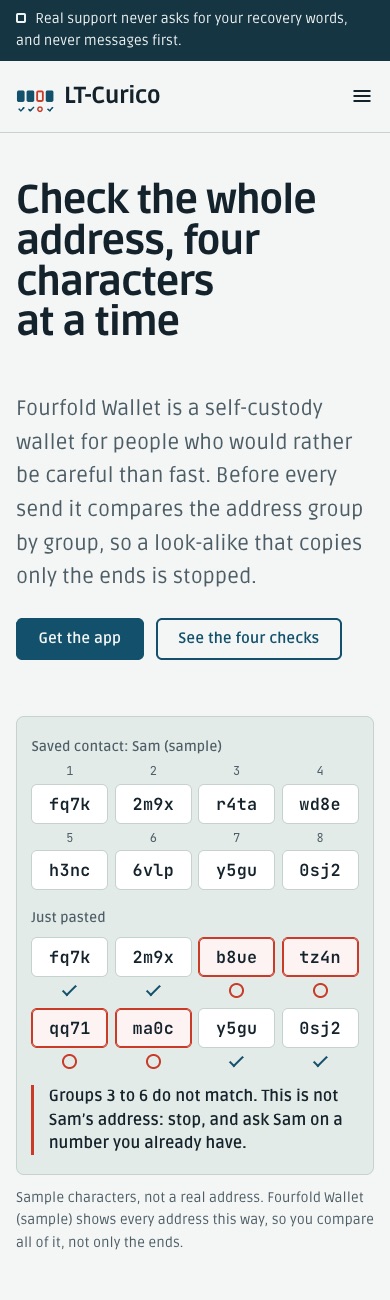Viewport: 390px width, 1300px height.
Task: Click the Get the app button
Action: 80,639
